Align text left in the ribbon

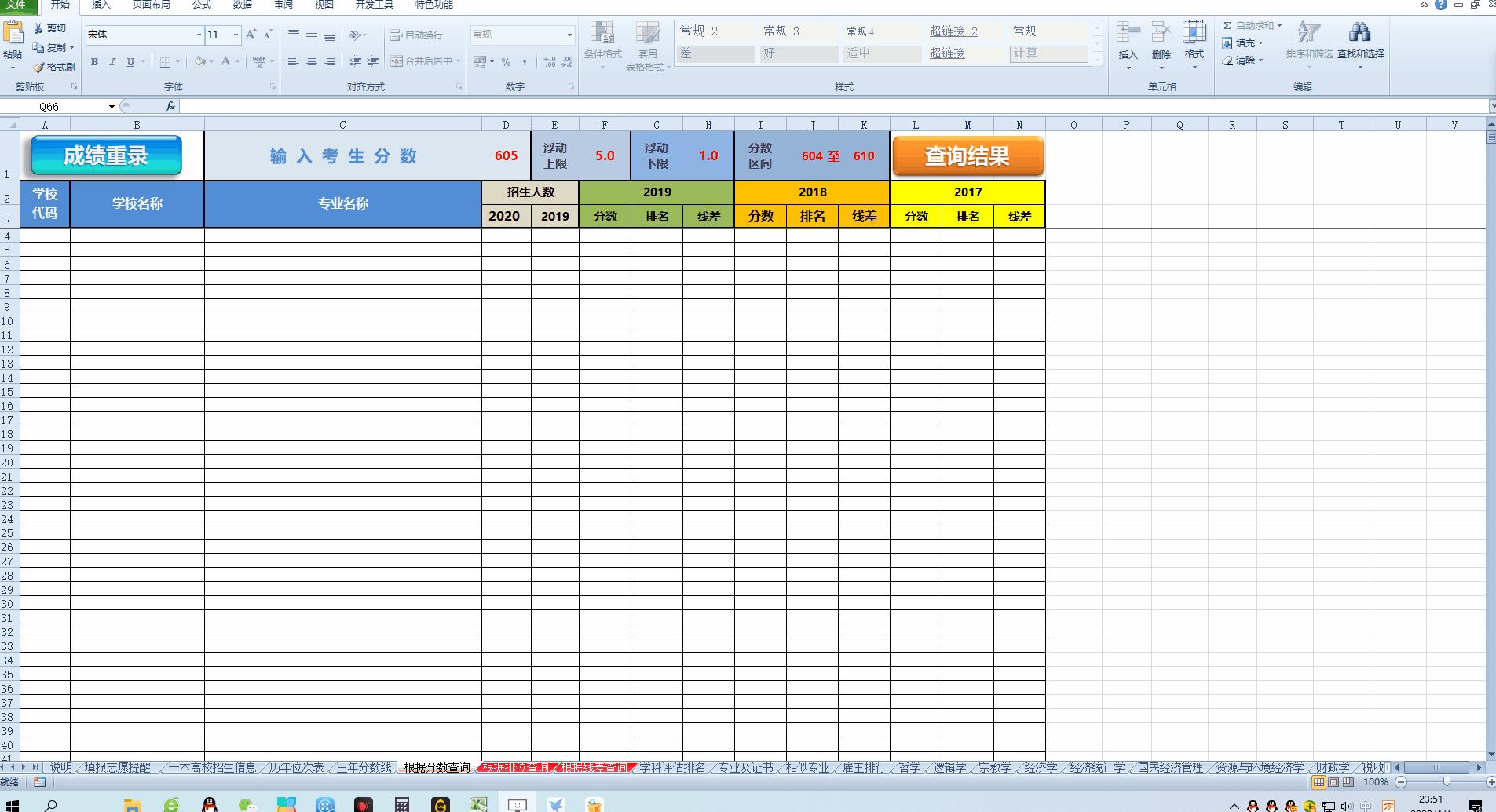coord(293,61)
